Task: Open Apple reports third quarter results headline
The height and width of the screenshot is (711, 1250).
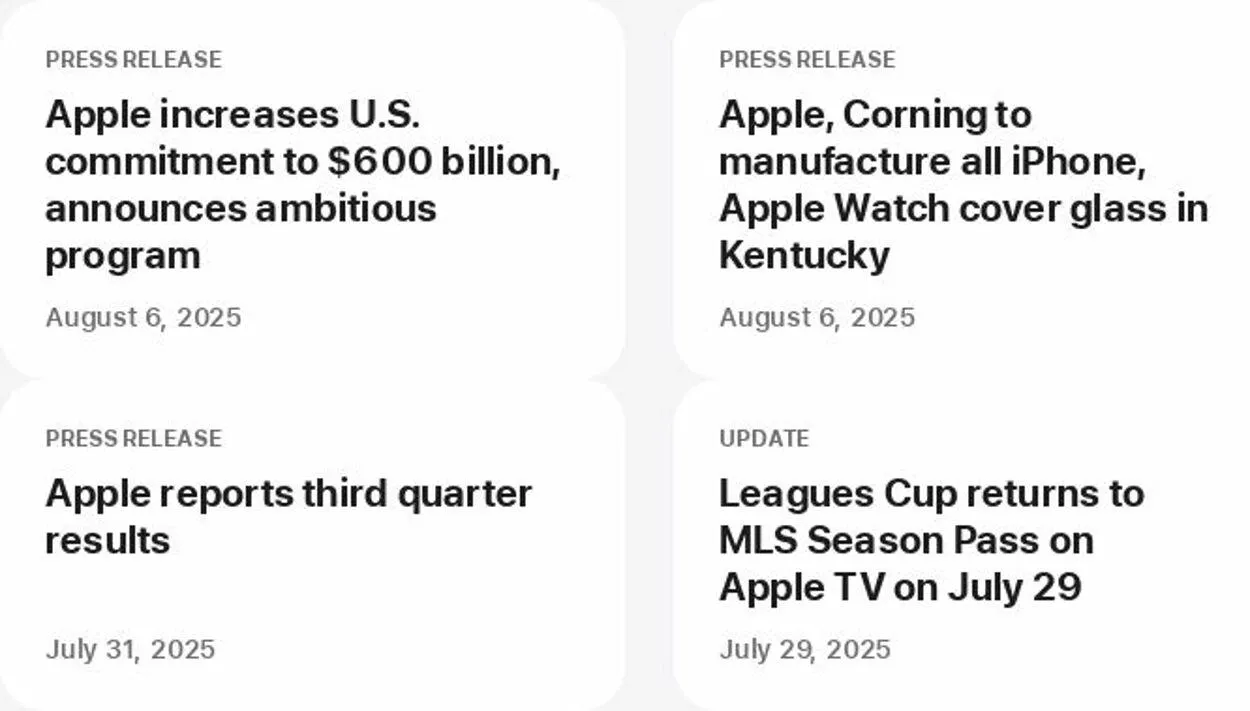Action: tap(288, 494)
